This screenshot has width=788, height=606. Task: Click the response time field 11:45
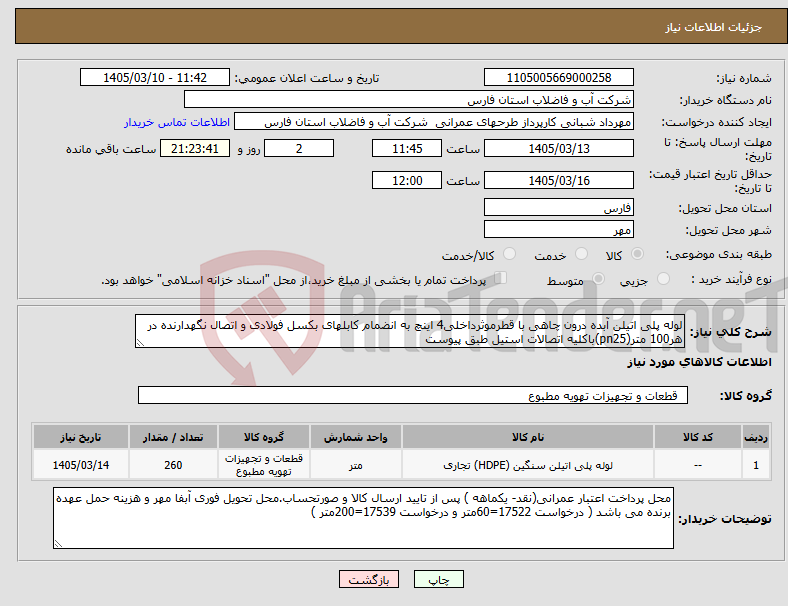coord(407,149)
